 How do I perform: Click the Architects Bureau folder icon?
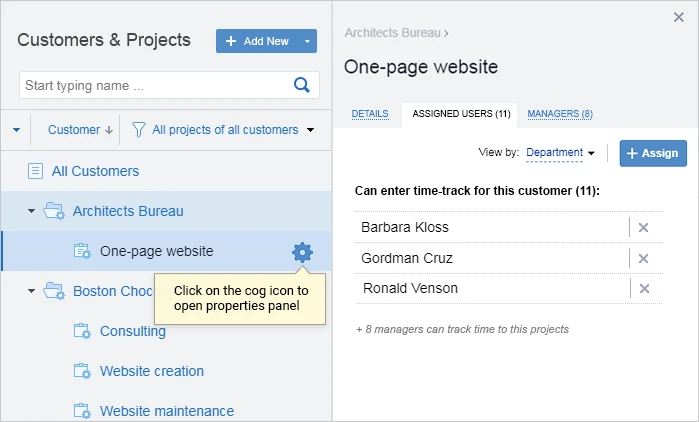pos(54,211)
